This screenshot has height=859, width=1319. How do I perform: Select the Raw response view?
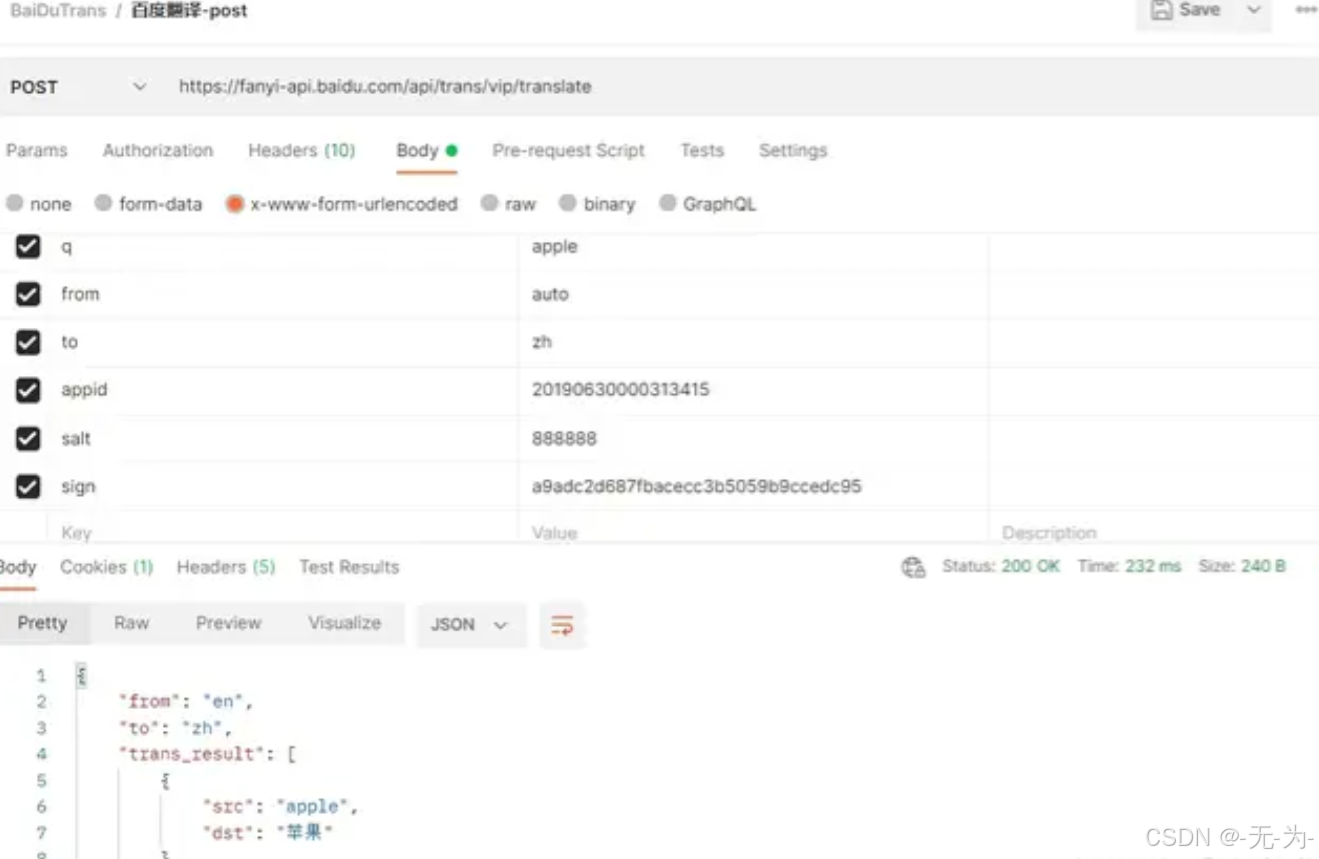[131, 623]
